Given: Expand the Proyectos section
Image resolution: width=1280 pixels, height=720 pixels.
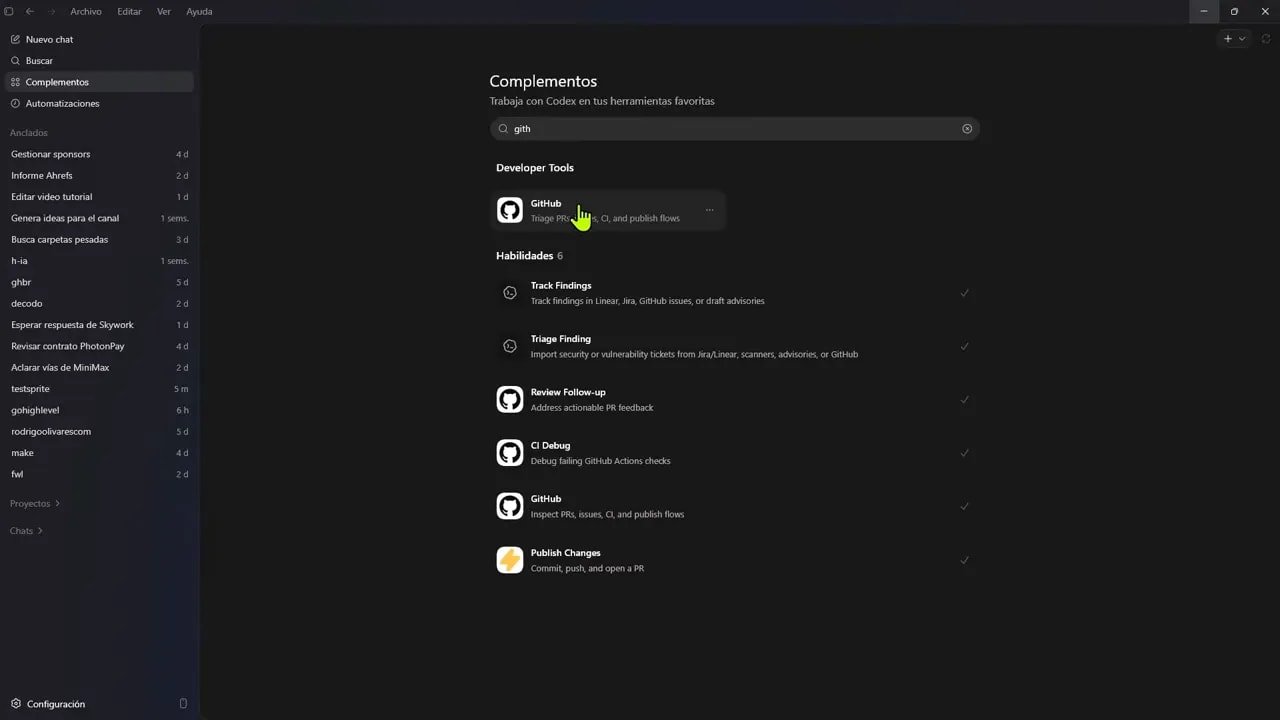Looking at the screenshot, I should [x=35, y=503].
